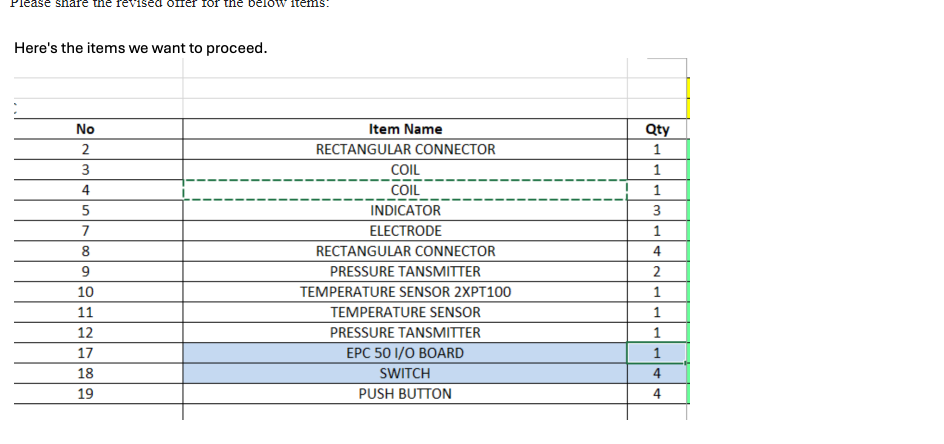Image resolution: width=944 pixels, height=444 pixels.
Task: Click the EPC 50 I/O BOARD cell
Action: coord(405,353)
